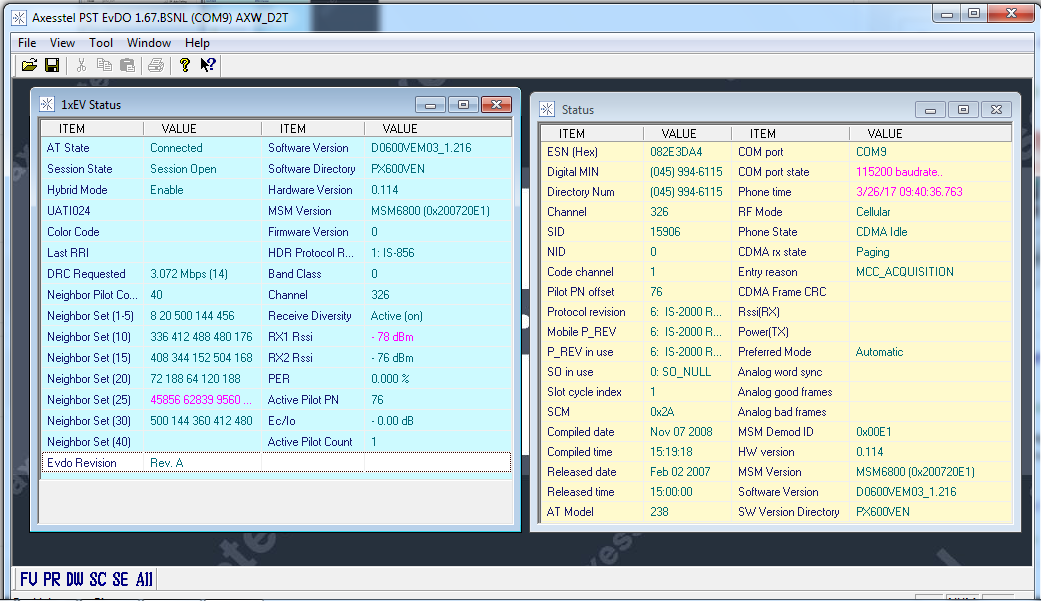Viewport: 1041px width, 601px height.
Task: Click Pilot PN offset value 76
Action: tap(656, 292)
